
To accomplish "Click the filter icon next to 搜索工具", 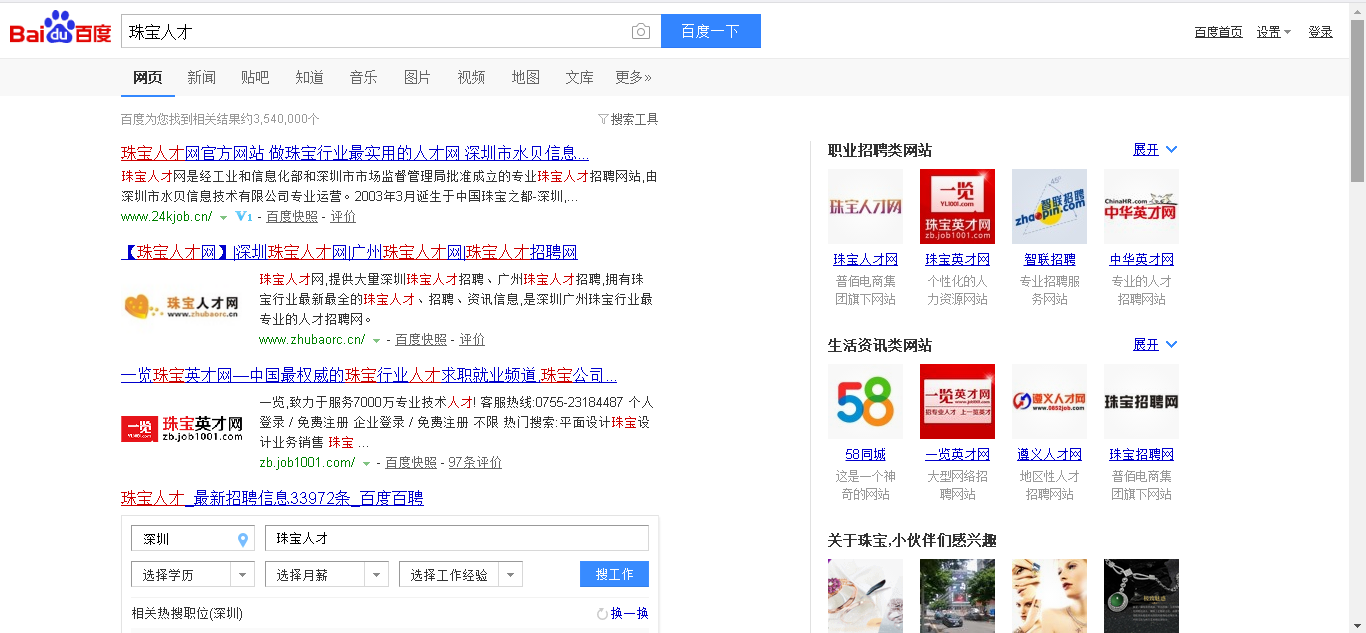I will point(603,119).
